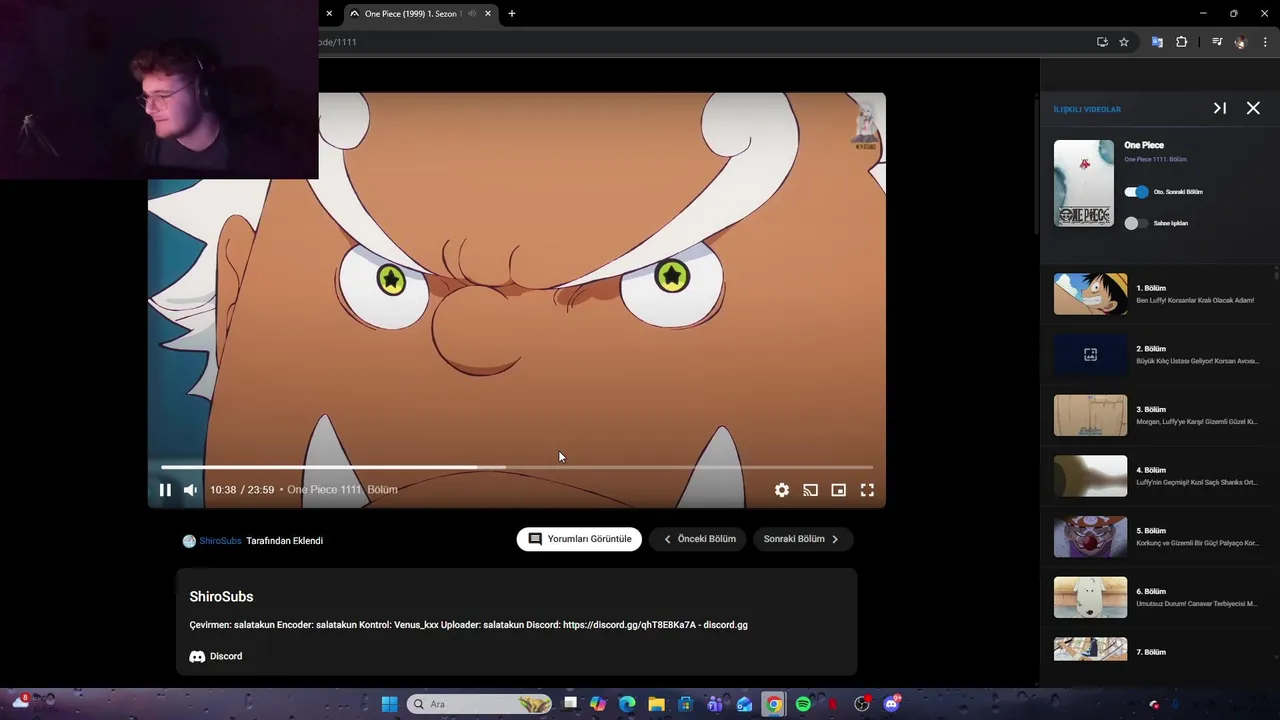Open Microsoft Teams from taskbar

pos(715,704)
